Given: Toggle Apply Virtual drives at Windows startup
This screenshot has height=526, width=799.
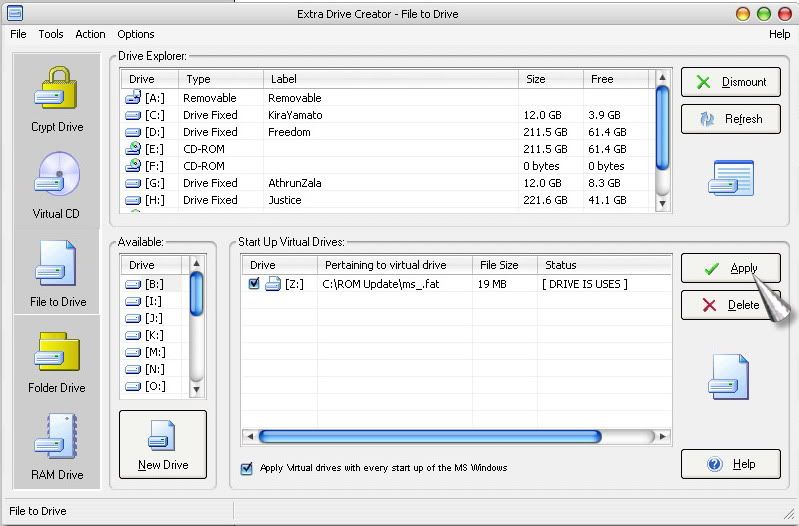Looking at the screenshot, I should (x=247, y=468).
